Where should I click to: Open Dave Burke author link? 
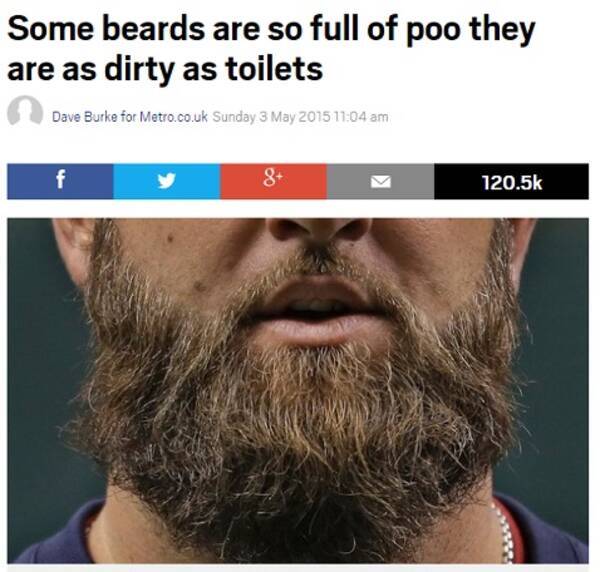(x=84, y=116)
